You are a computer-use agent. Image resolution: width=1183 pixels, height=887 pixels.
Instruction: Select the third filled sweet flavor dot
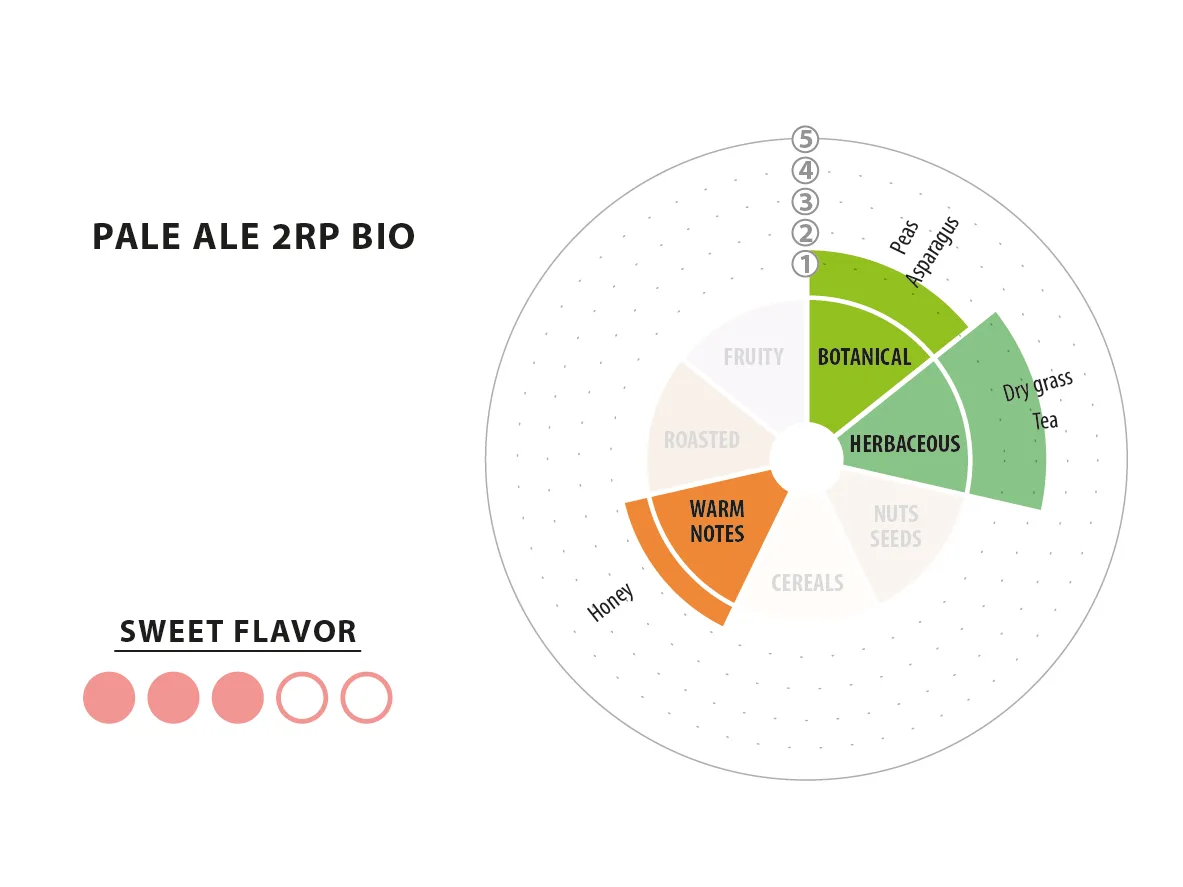pos(238,698)
